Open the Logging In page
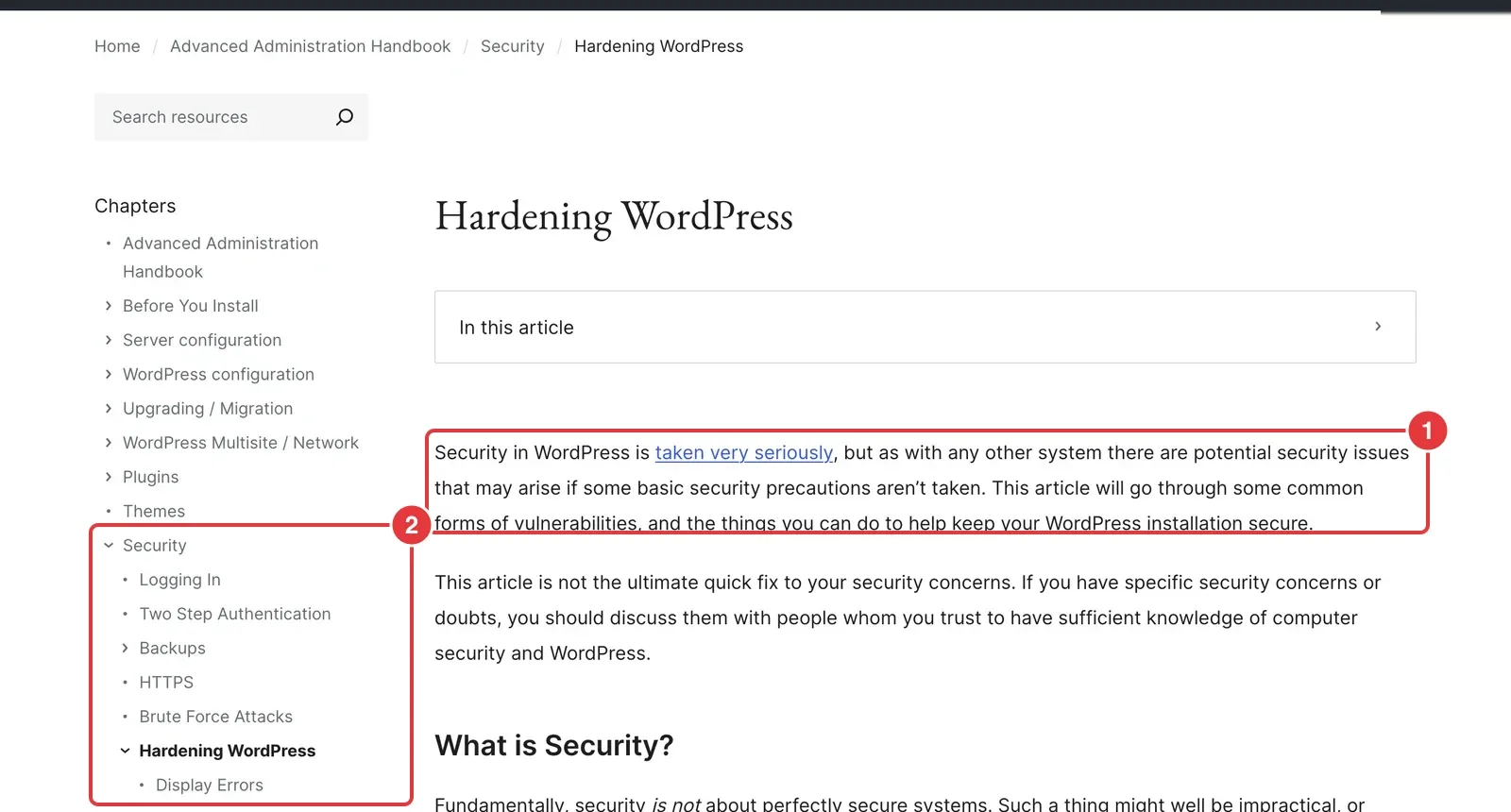This screenshot has height=812, width=1511. (x=179, y=580)
